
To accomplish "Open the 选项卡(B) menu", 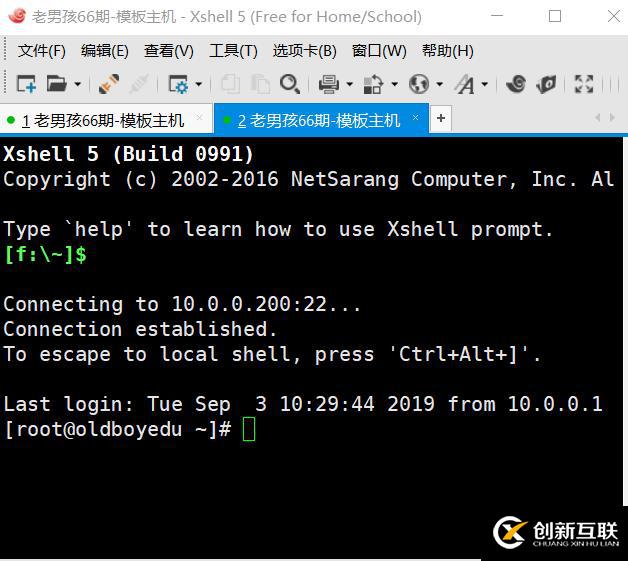I will point(305,51).
